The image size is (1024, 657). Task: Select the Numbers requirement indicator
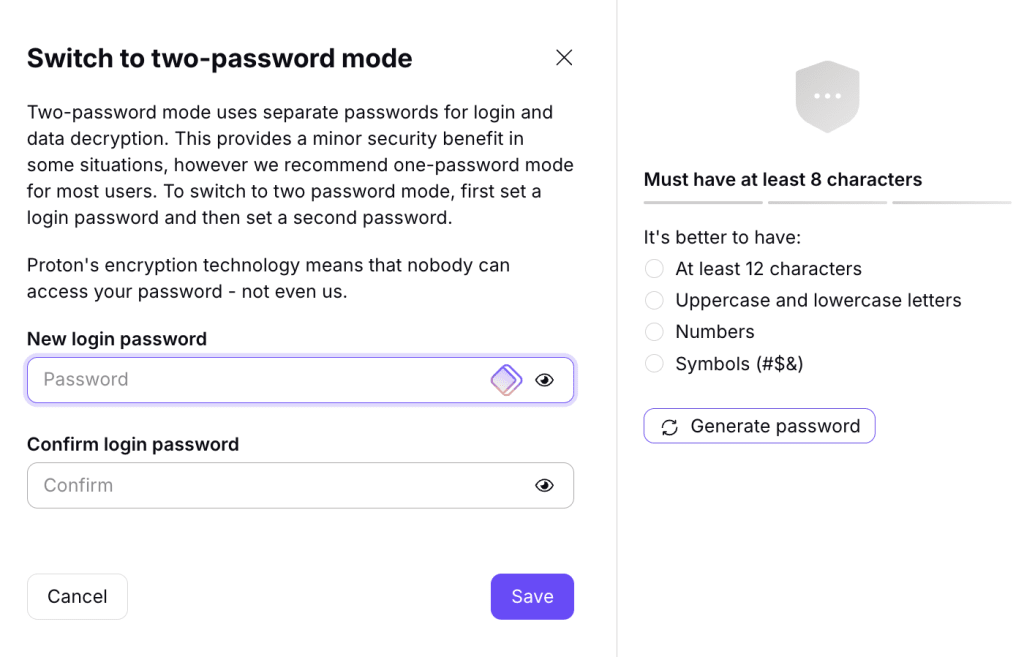654,332
